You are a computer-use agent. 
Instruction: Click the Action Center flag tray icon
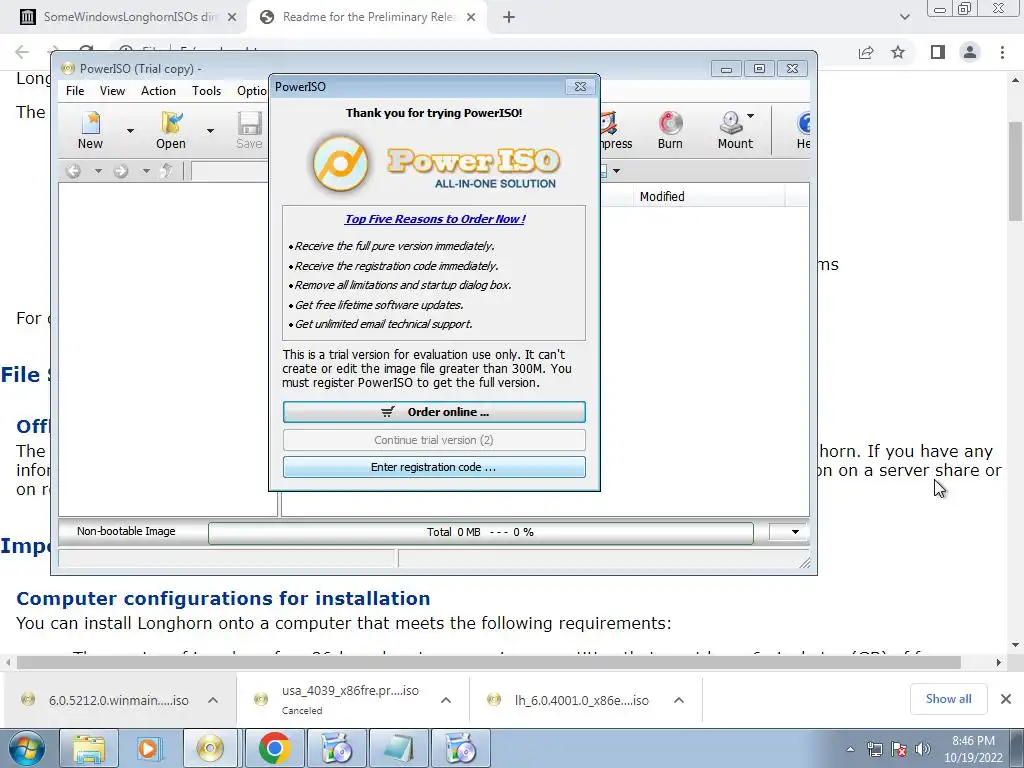click(899, 750)
